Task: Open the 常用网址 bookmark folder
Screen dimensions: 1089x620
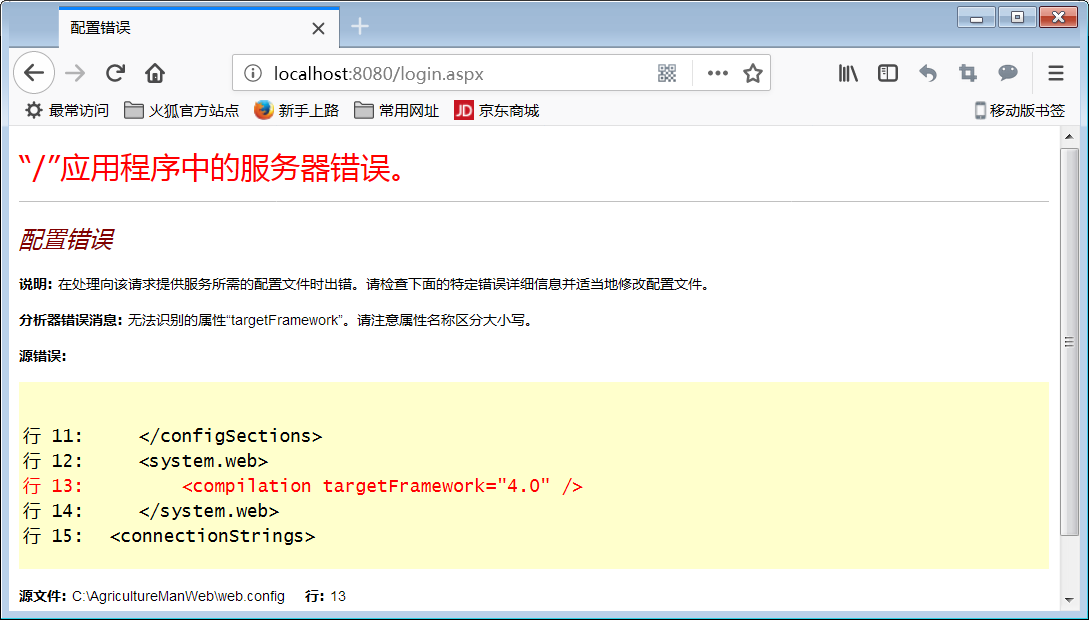Action: pos(397,110)
